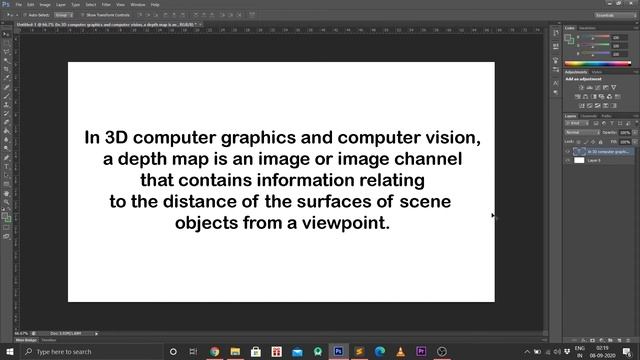
Task: Select the Hand tool
Action: coord(6,193)
